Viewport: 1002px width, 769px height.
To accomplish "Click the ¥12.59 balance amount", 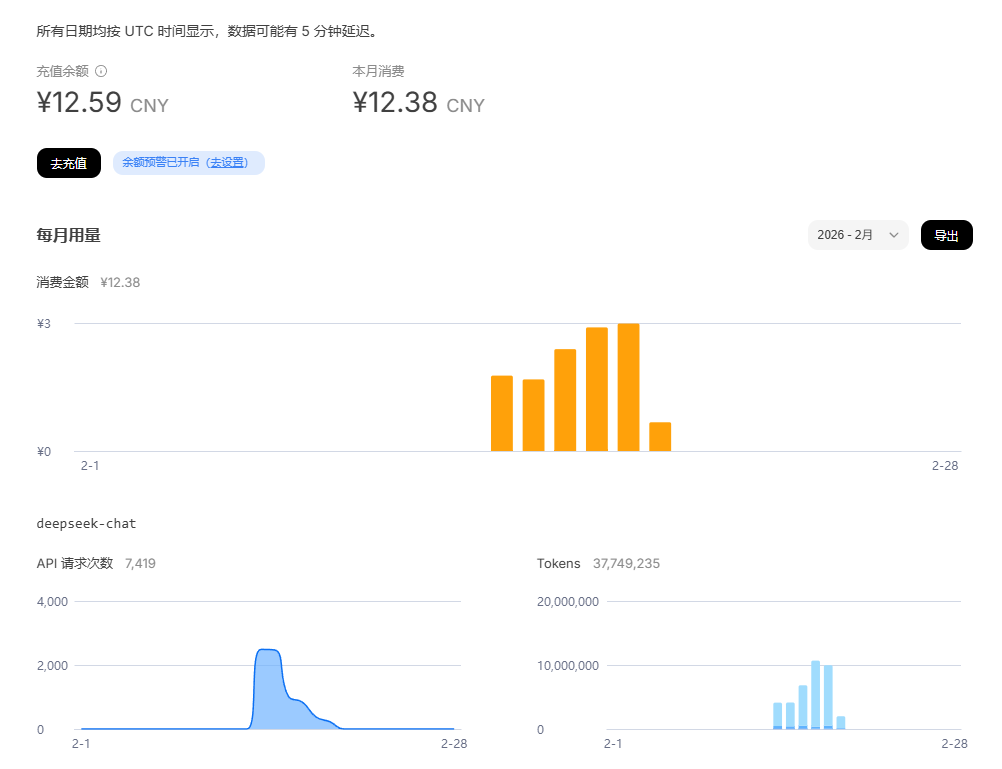I will pos(79,103).
